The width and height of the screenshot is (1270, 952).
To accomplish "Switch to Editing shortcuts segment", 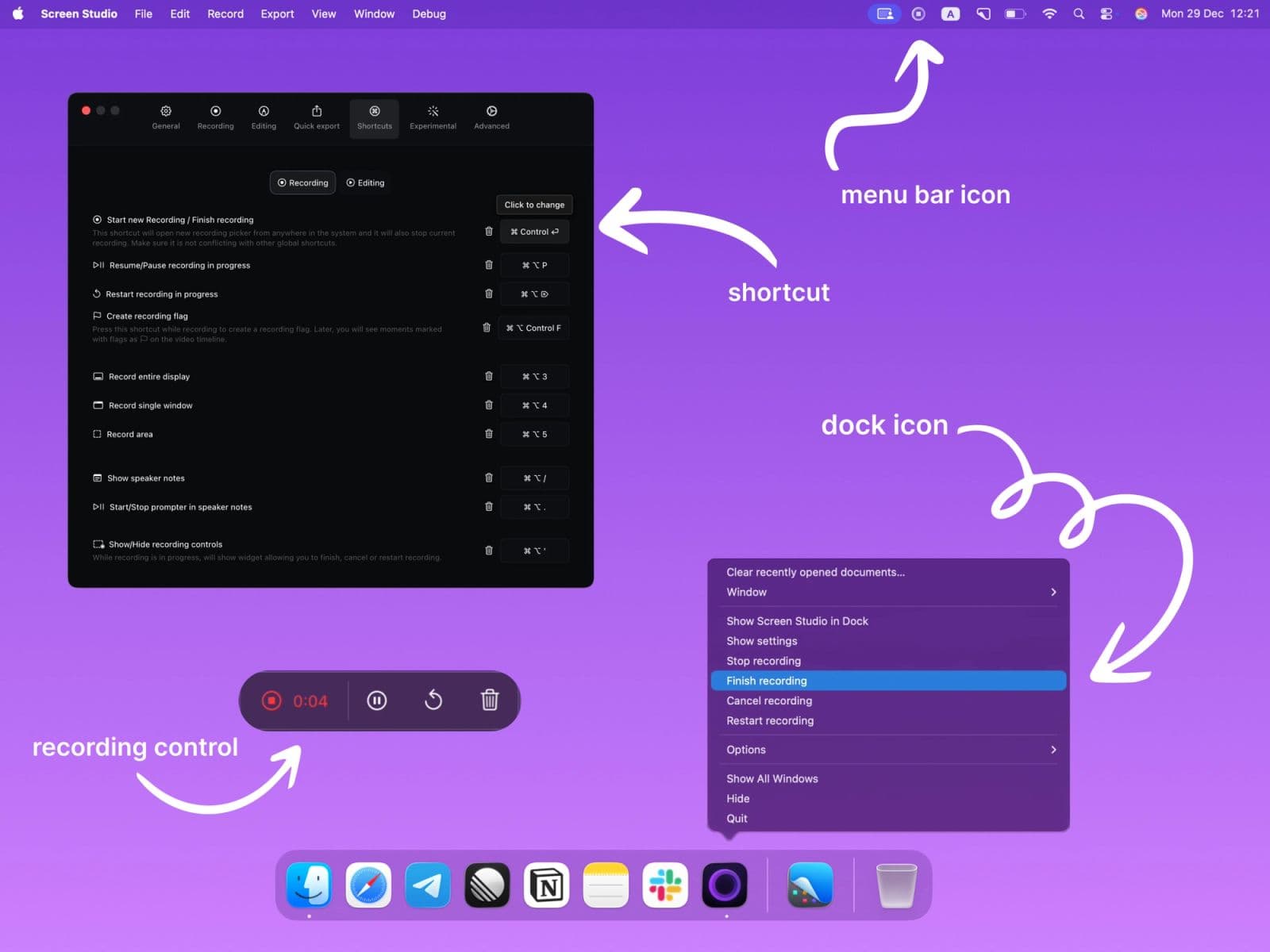I will click(x=365, y=182).
